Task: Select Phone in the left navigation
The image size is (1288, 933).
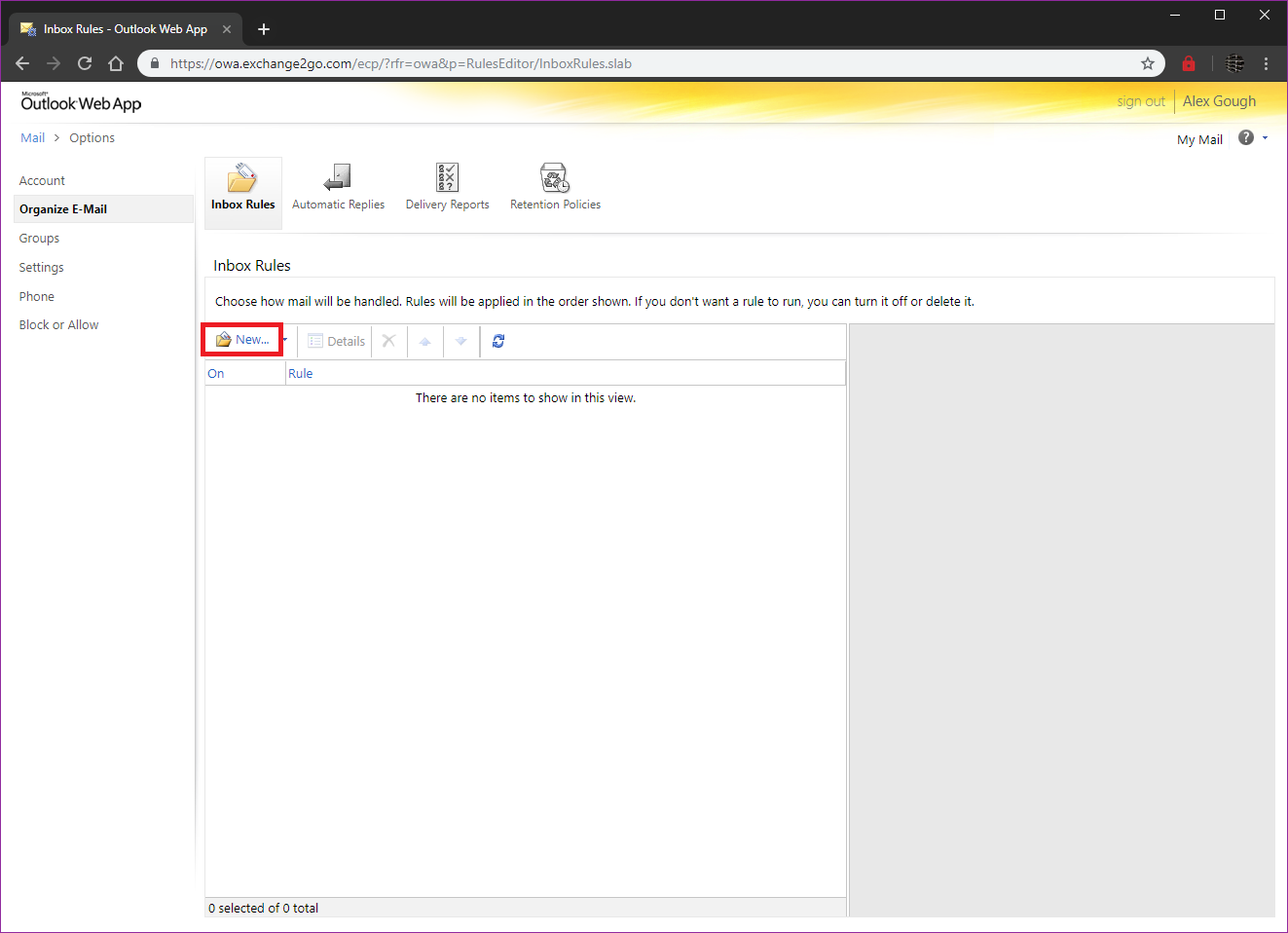Action: tap(36, 297)
